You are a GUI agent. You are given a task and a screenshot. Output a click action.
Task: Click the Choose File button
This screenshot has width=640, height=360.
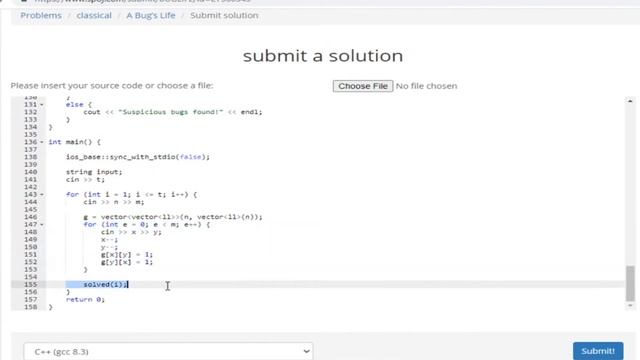coord(362,86)
